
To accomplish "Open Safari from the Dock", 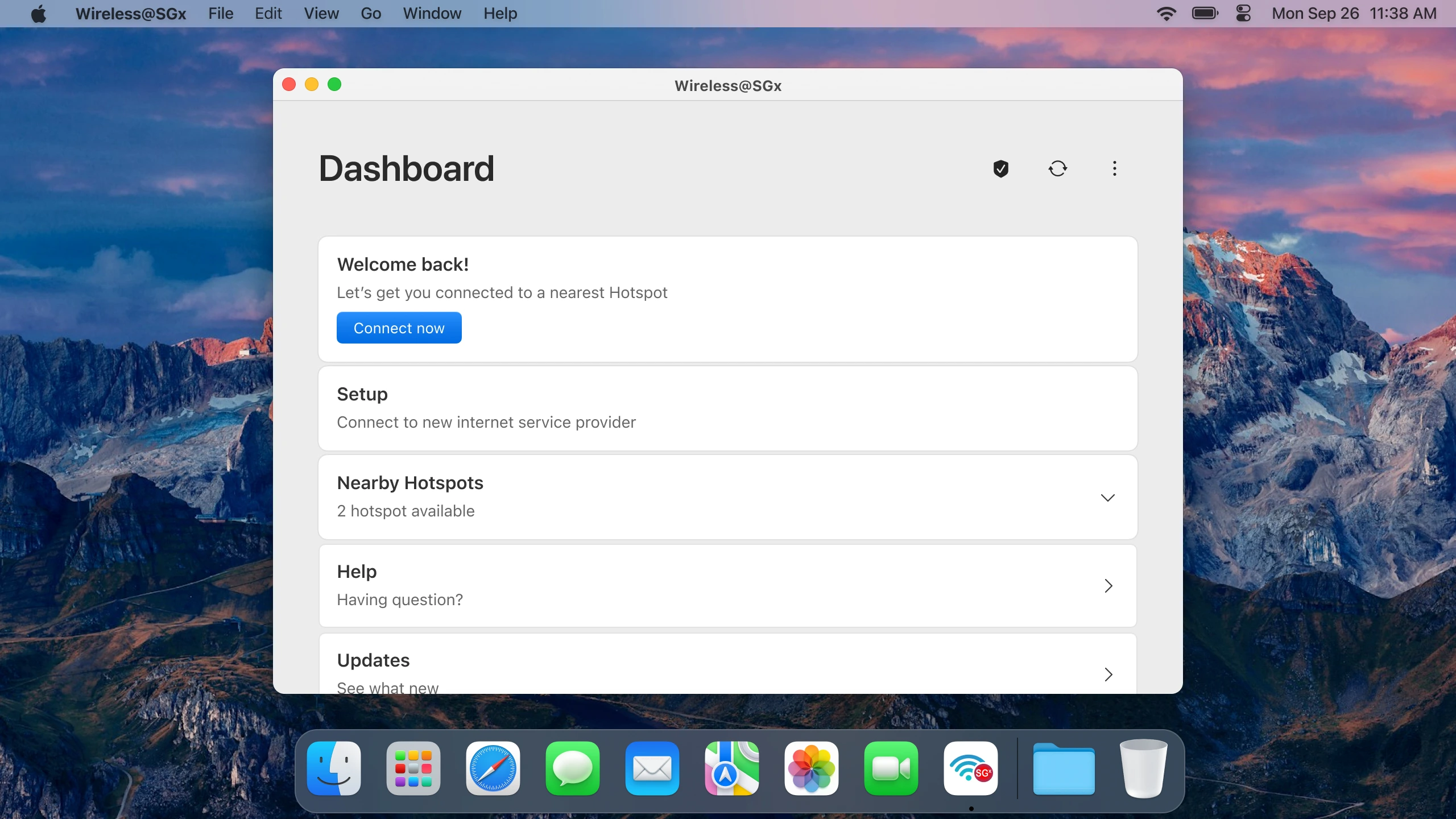I will [x=493, y=768].
